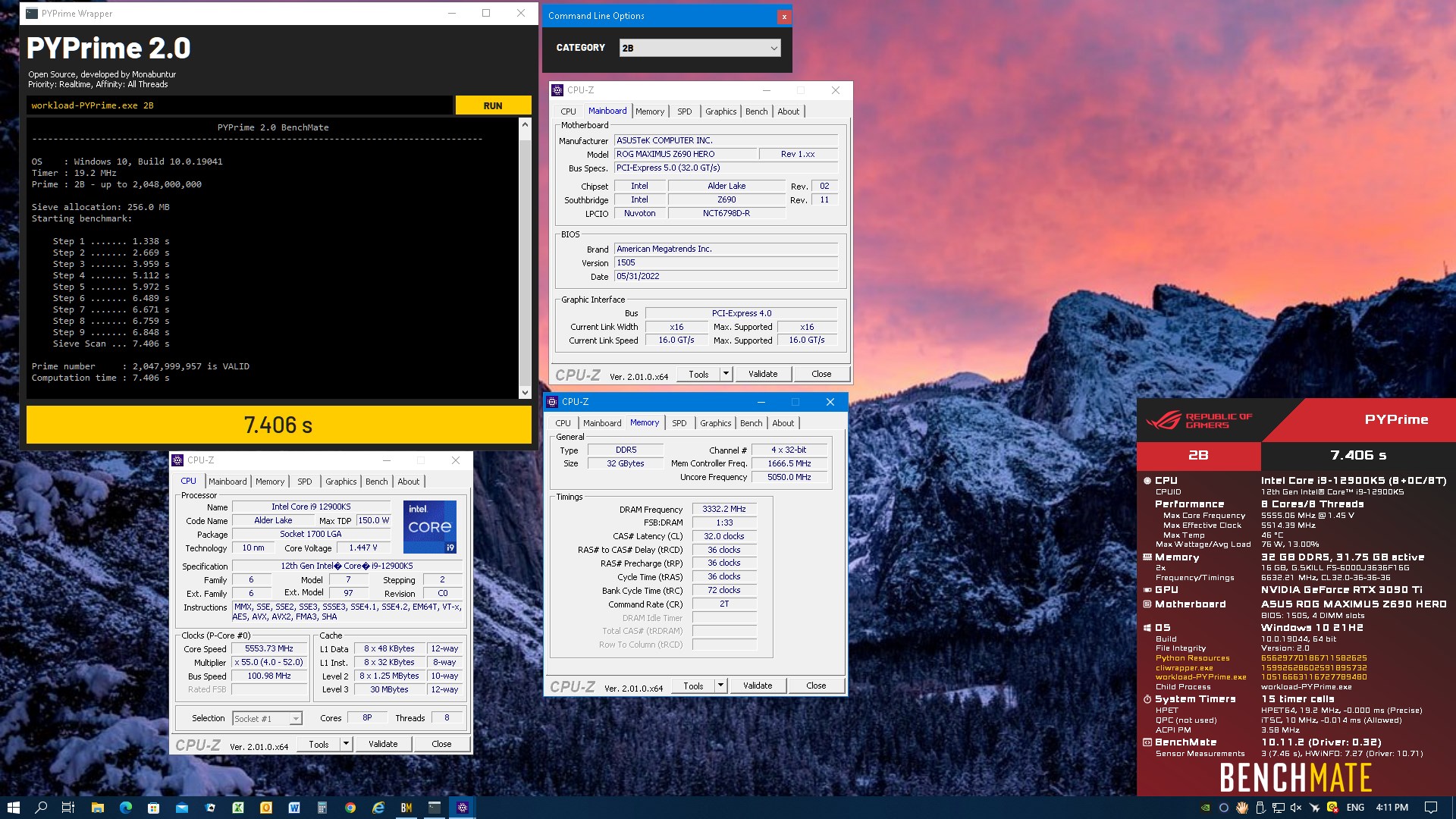This screenshot has height=819, width=1456.
Task: Switch to console window taskbar icon
Action: click(x=435, y=808)
